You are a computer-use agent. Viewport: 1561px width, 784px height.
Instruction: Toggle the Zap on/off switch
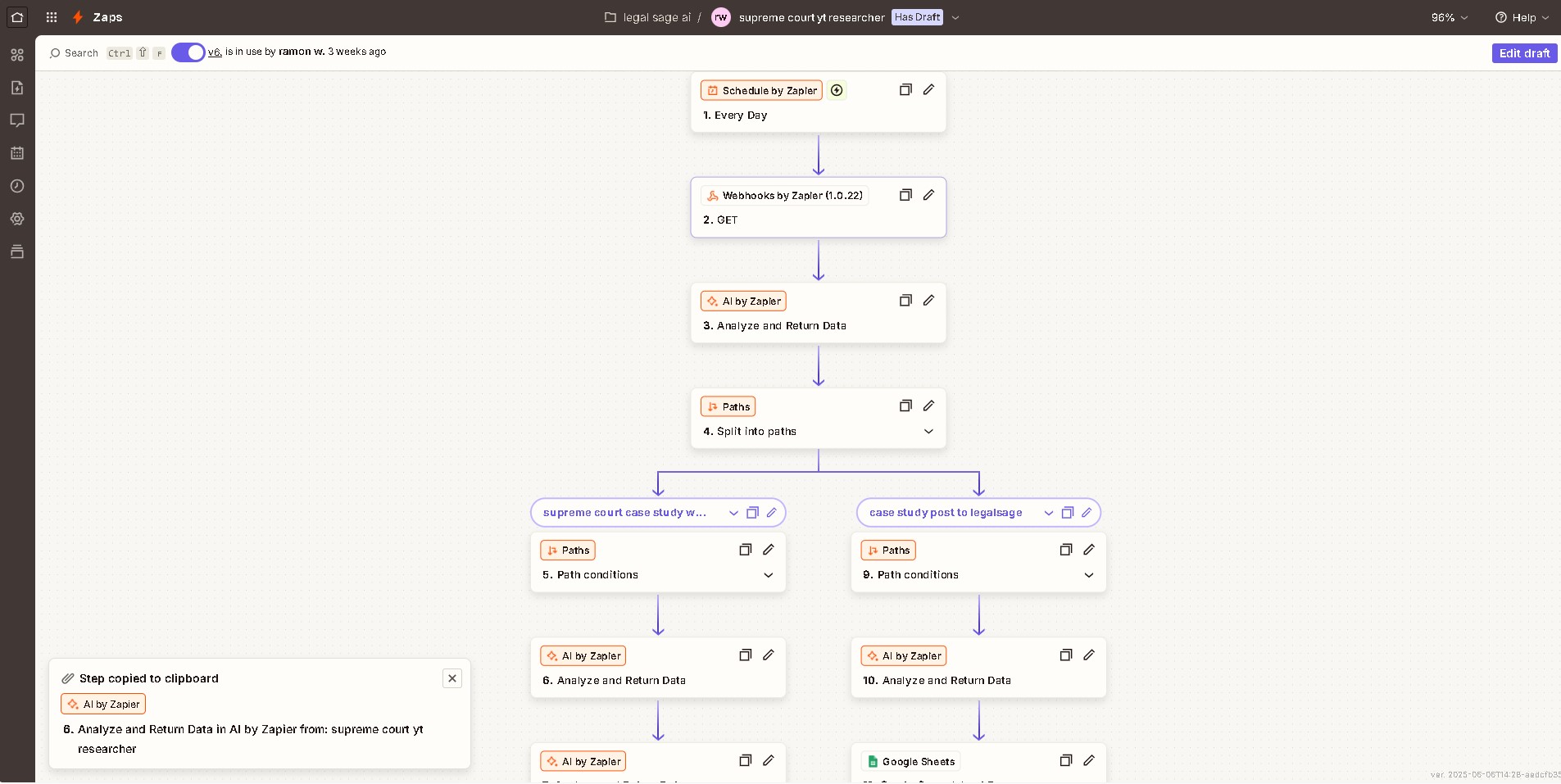pyautogui.click(x=188, y=52)
